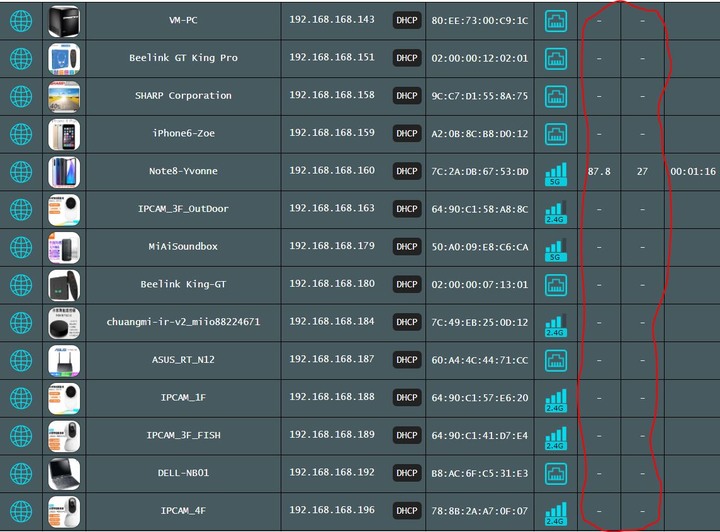The image size is (720, 532).
Task: Click the DHCP badge for 192.168.168.187
Action: coord(407,360)
